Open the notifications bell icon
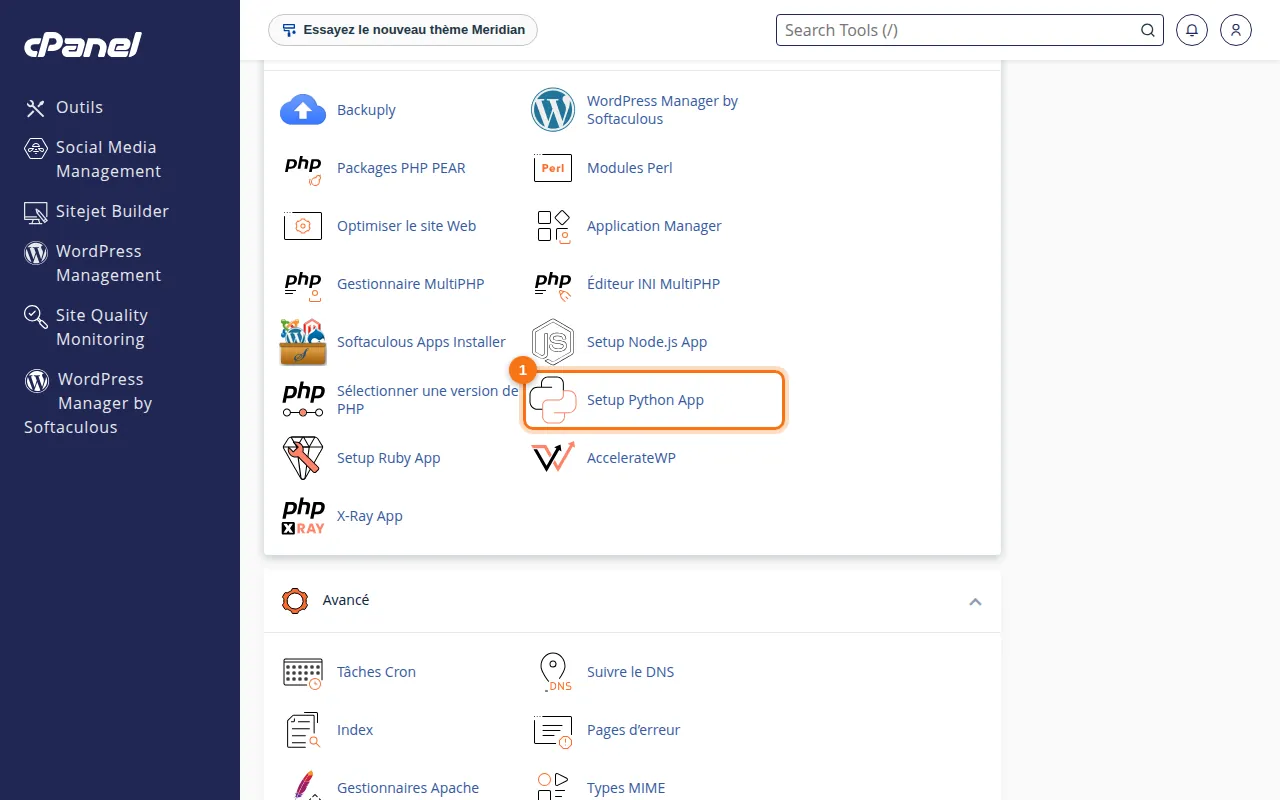 pos(1192,30)
